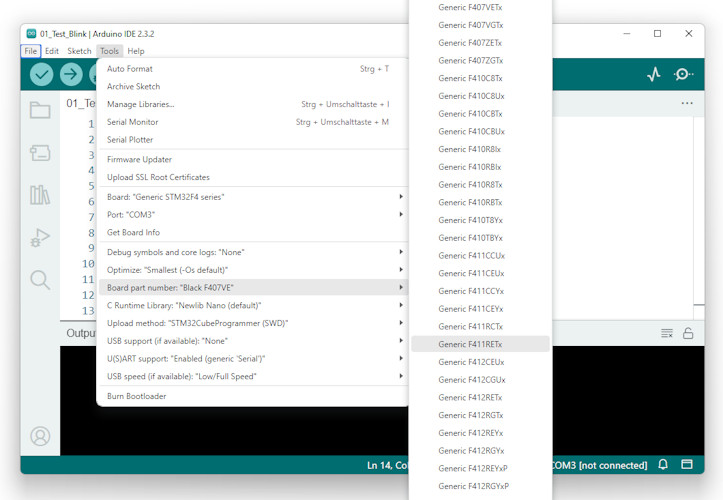
Task: Click Get Board Info
Action: pos(252,232)
